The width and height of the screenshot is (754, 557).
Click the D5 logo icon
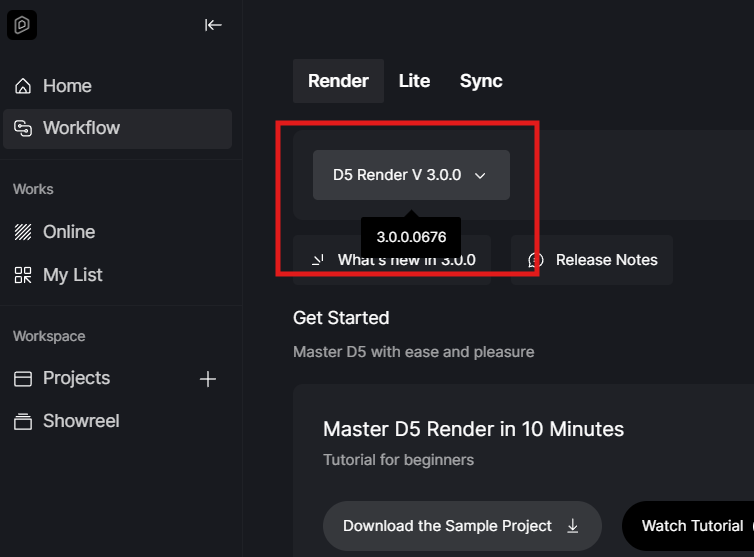click(x=22, y=25)
